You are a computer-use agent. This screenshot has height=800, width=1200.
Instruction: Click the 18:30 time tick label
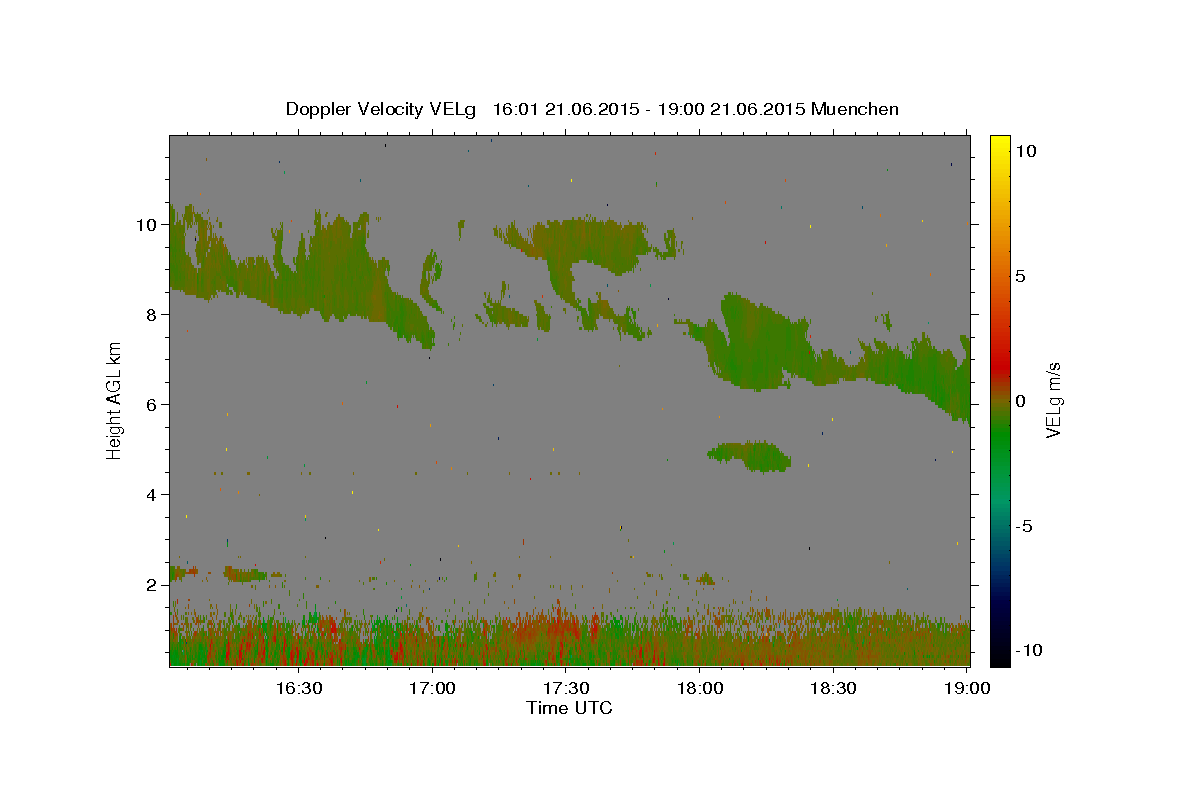click(833, 689)
